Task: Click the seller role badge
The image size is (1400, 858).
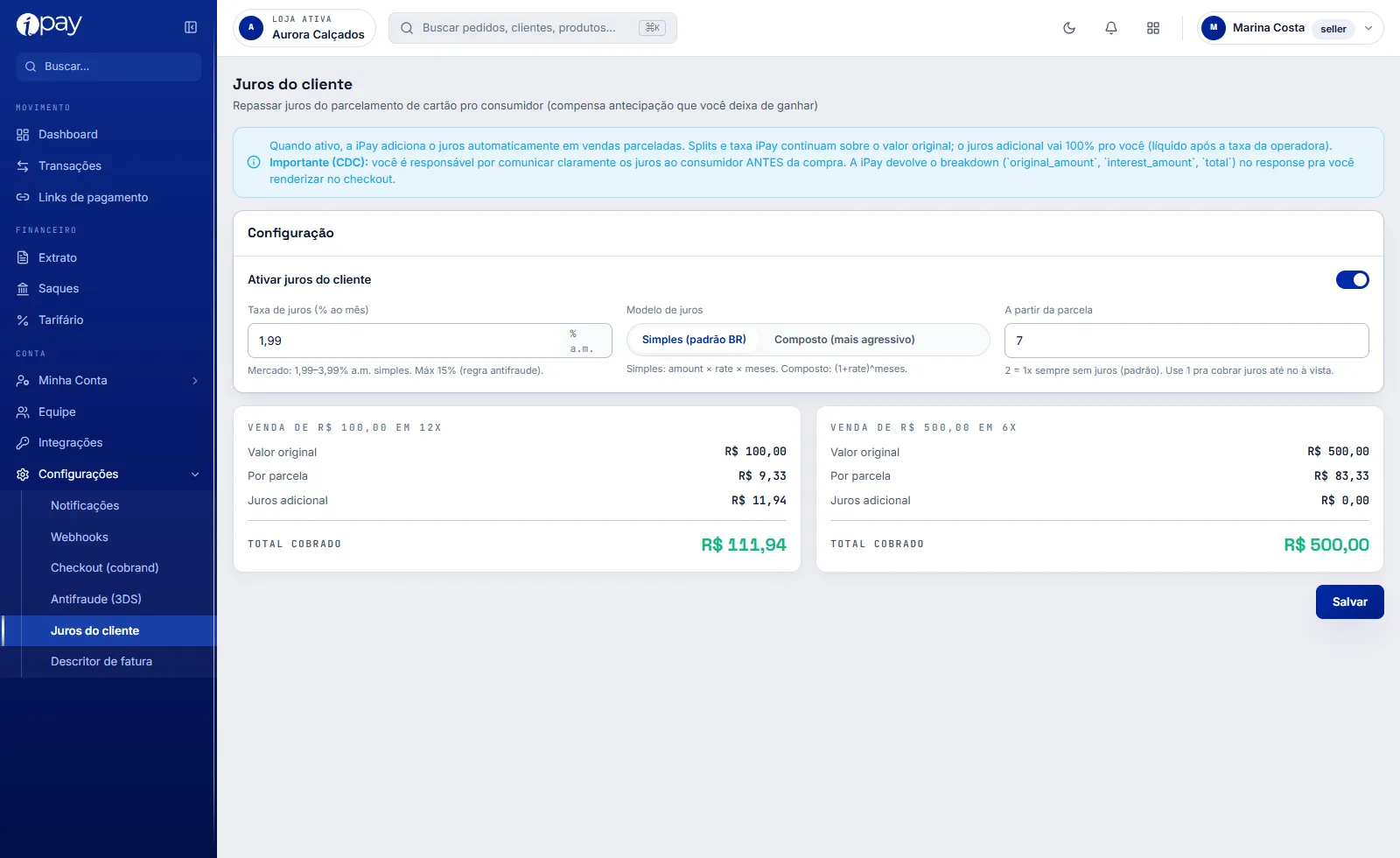Action: click(1333, 29)
